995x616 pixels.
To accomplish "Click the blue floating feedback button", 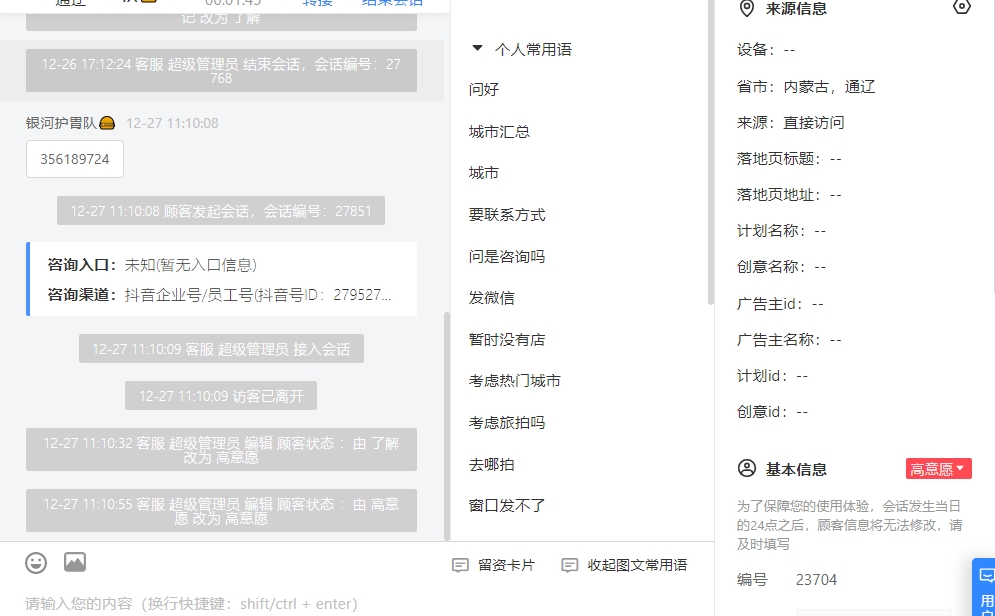I will pyautogui.click(x=985, y=587).
